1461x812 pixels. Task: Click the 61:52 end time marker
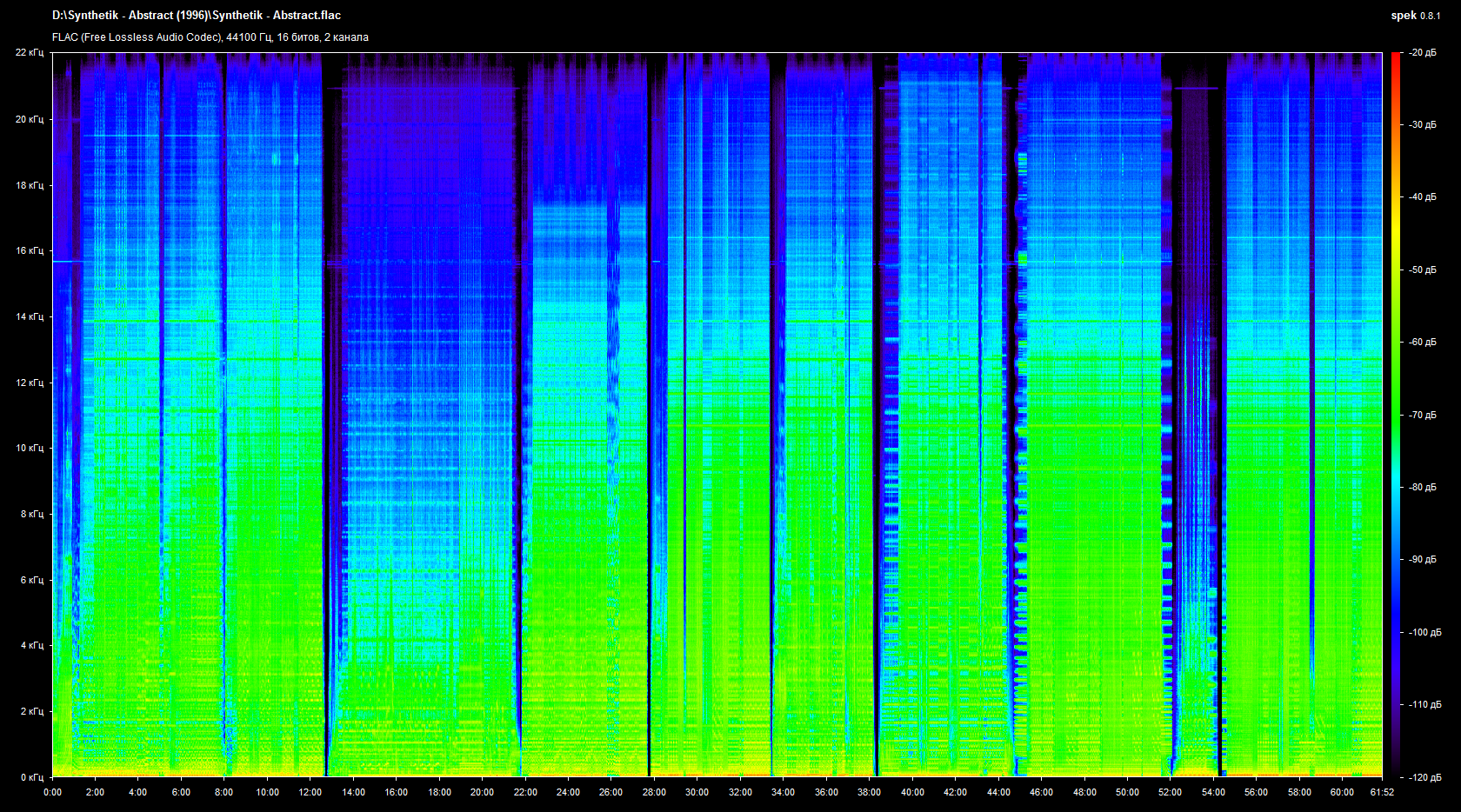pos(1382,792)
